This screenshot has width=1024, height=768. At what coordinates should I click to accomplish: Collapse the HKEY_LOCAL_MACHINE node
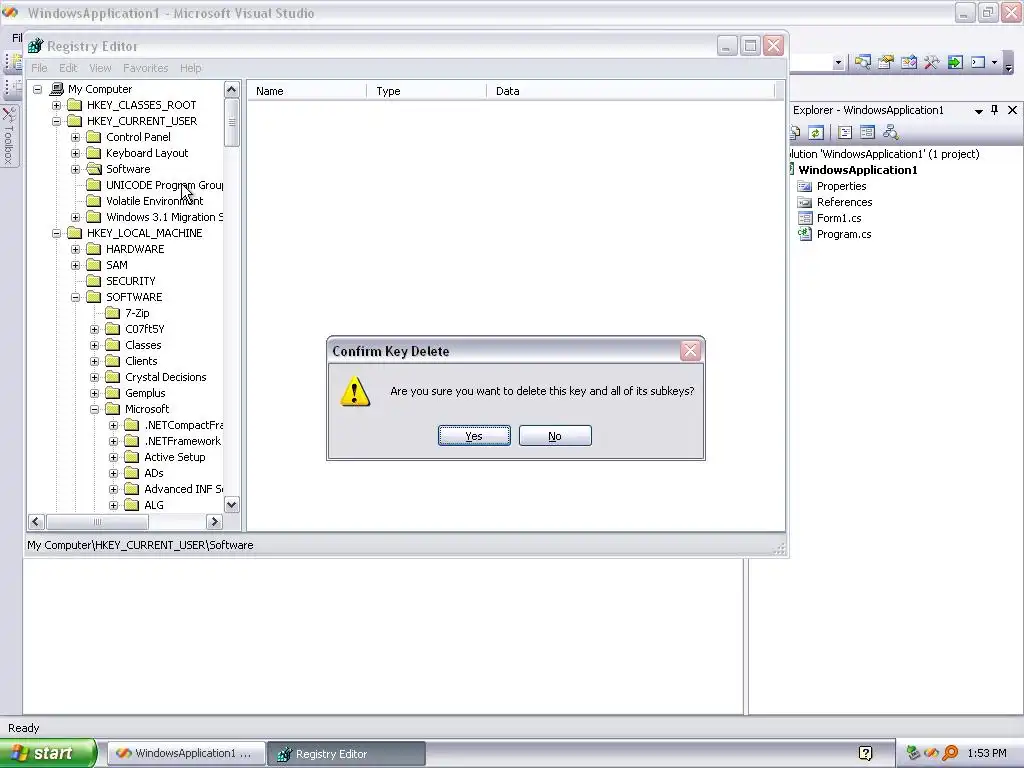pos(57,233)
